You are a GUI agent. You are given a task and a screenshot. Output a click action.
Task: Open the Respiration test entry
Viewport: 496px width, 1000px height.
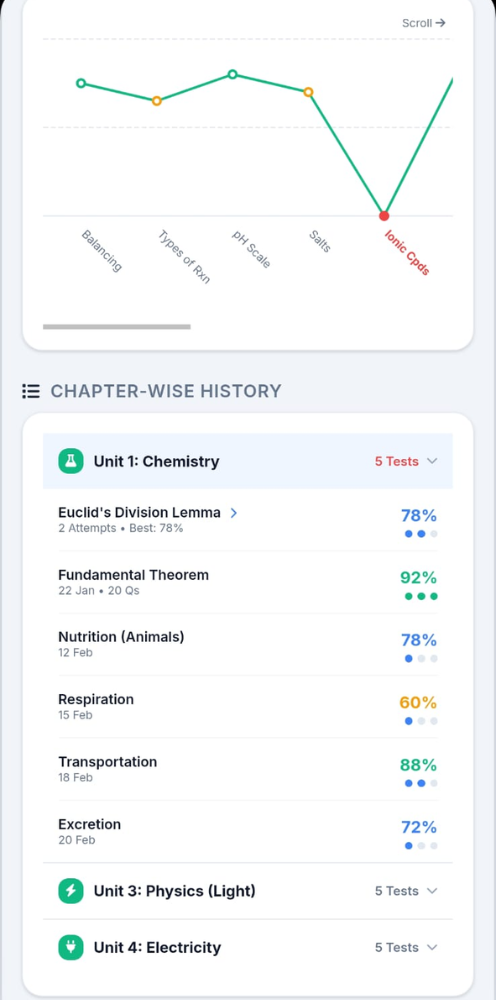click(x=248, y=707)
